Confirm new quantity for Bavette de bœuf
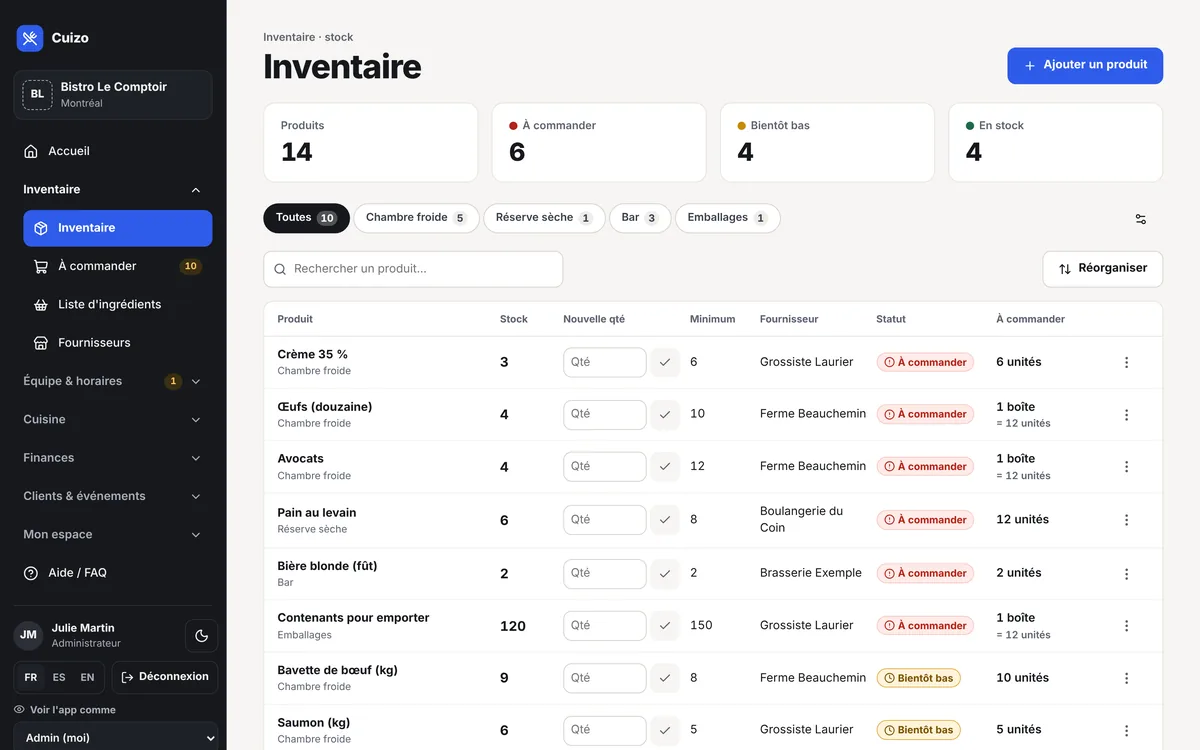Screen dimensions: 1200x750 665,677
